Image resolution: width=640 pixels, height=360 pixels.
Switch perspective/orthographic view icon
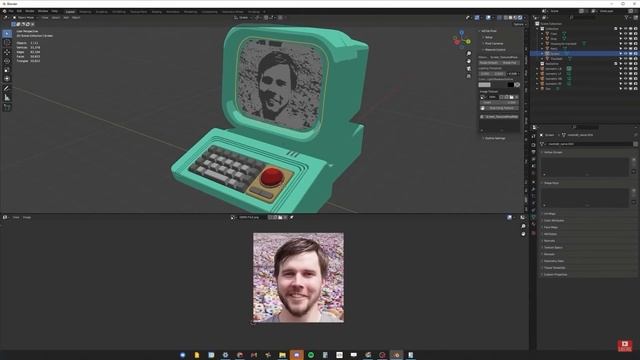click(469, 76)
